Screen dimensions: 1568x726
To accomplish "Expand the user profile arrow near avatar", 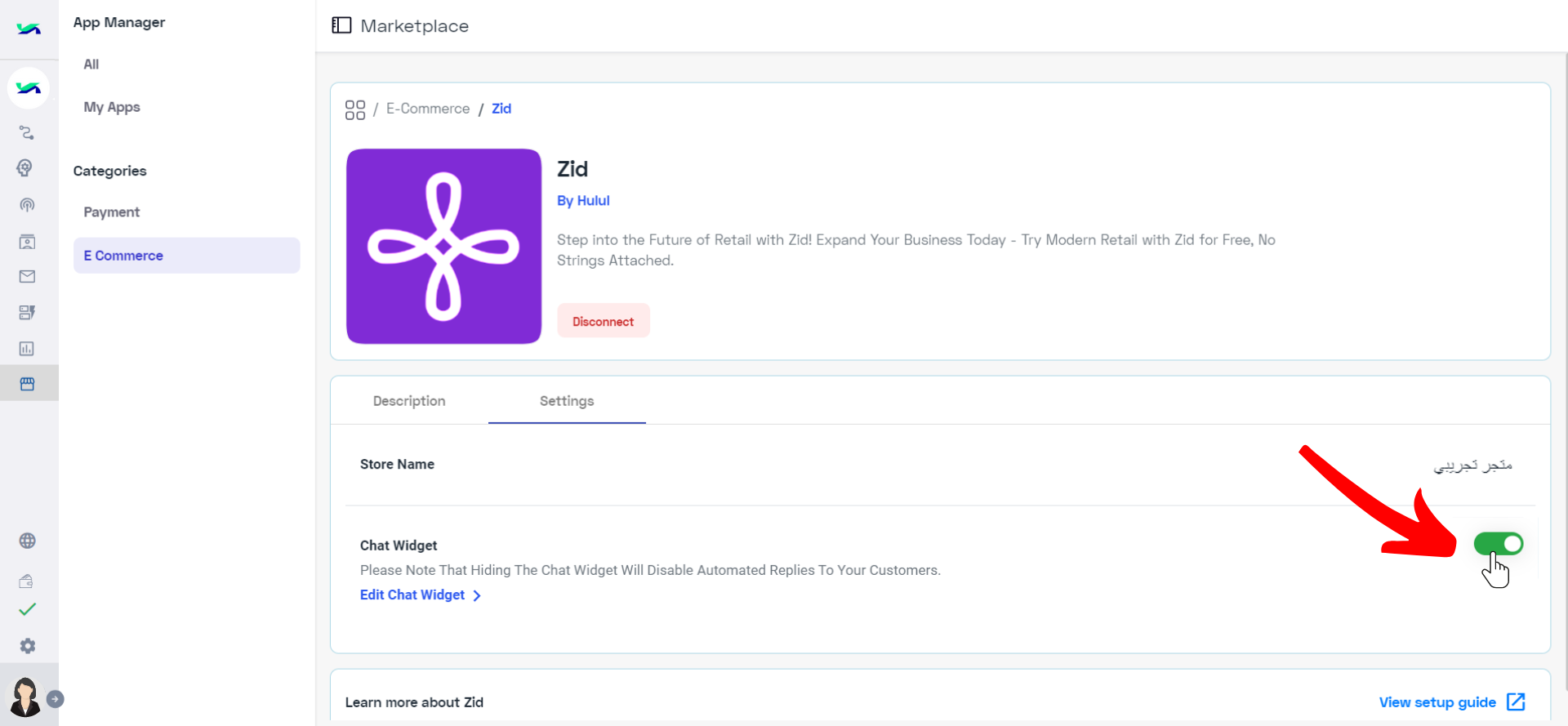I will click(55, 699).
